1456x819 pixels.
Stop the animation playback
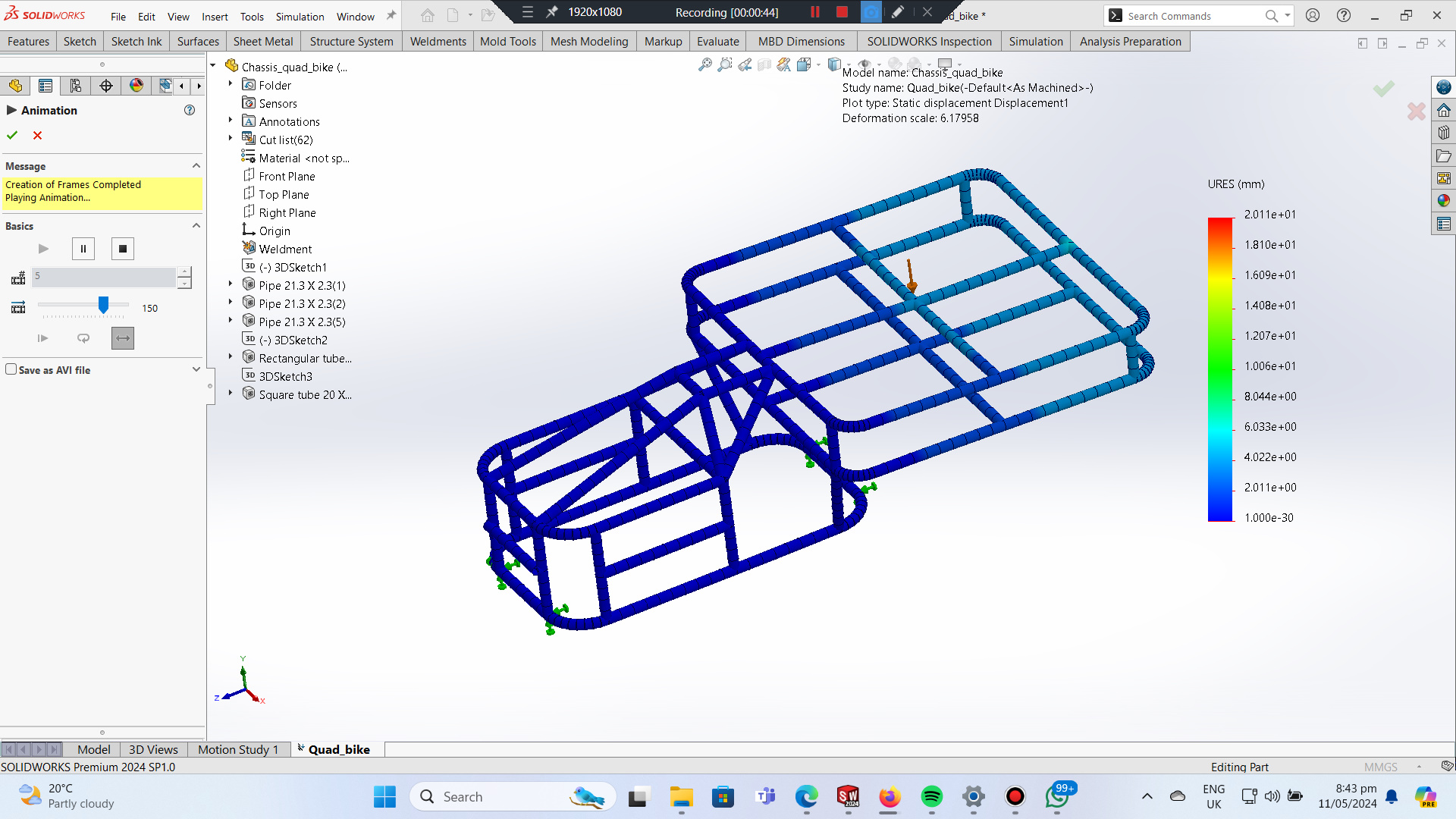point(123,249)
